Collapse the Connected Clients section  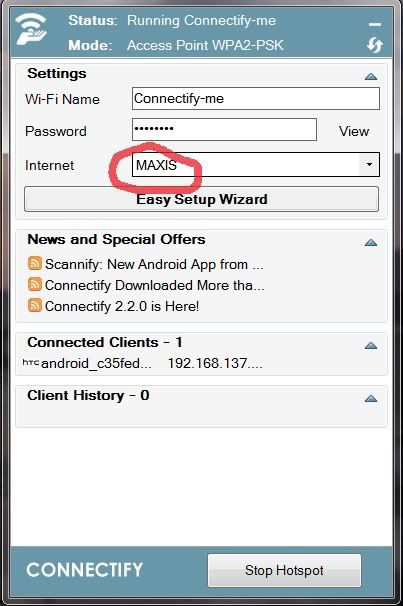click(371, 346)
